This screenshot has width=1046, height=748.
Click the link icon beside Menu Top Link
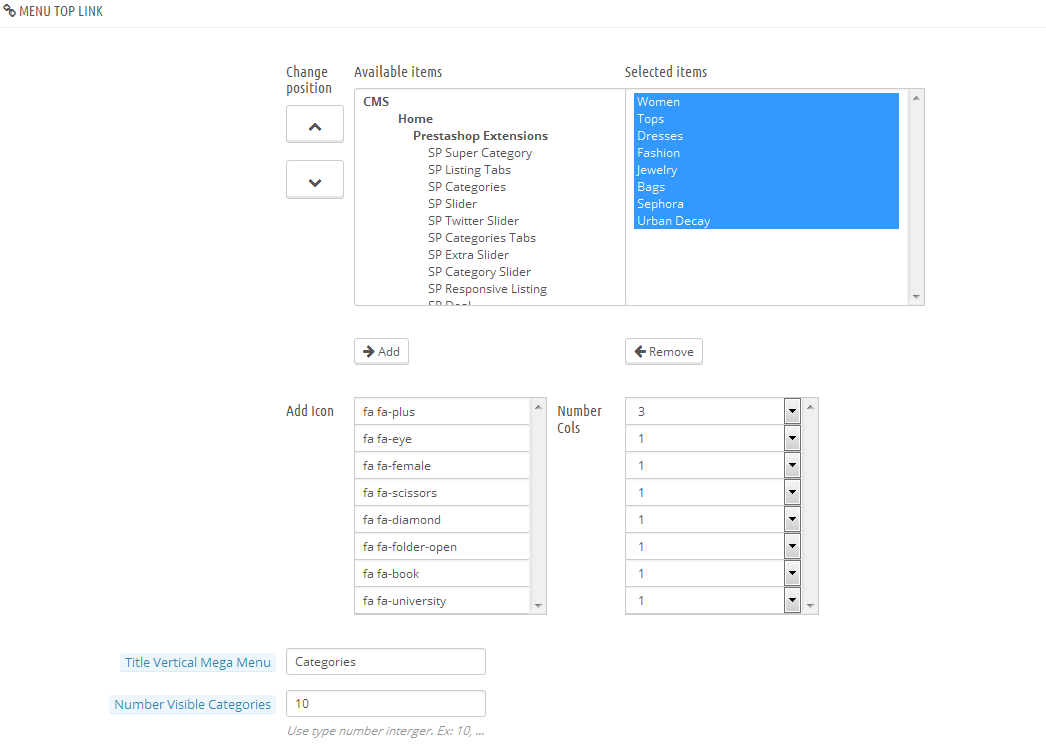pos(9,11)
